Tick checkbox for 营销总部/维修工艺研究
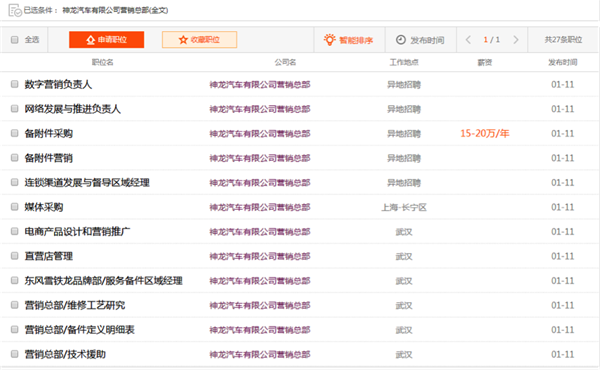The height and width of the screenshot is (370, 600). point(15,305)
